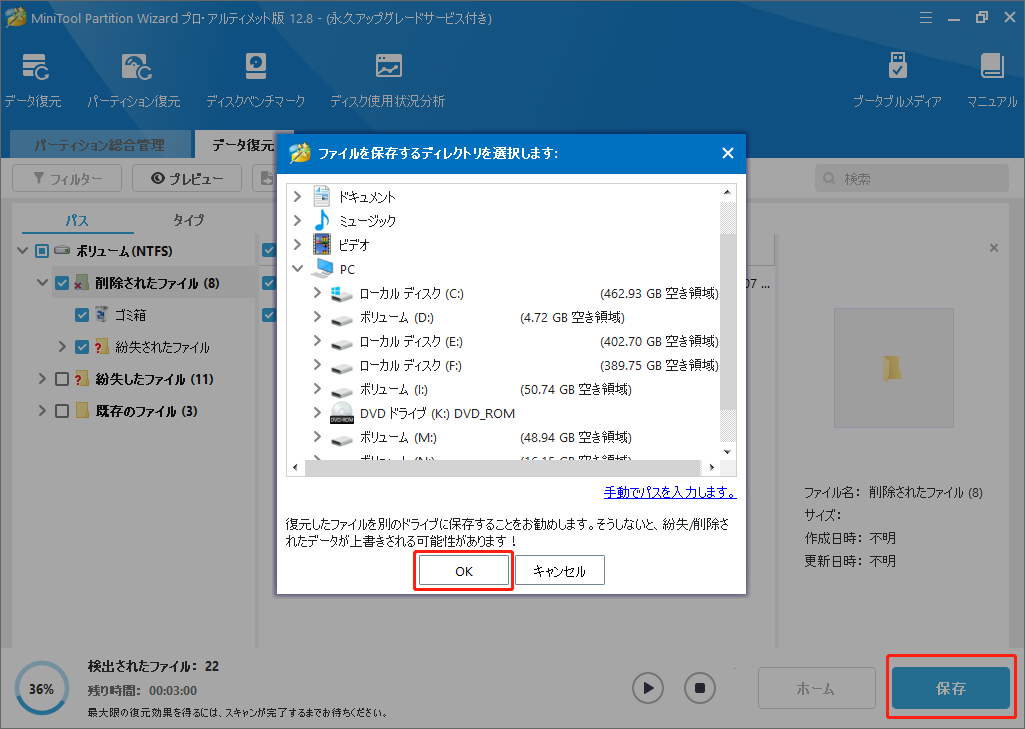
Task: Open the フィルター button
Action: click(x=67, y=178)
